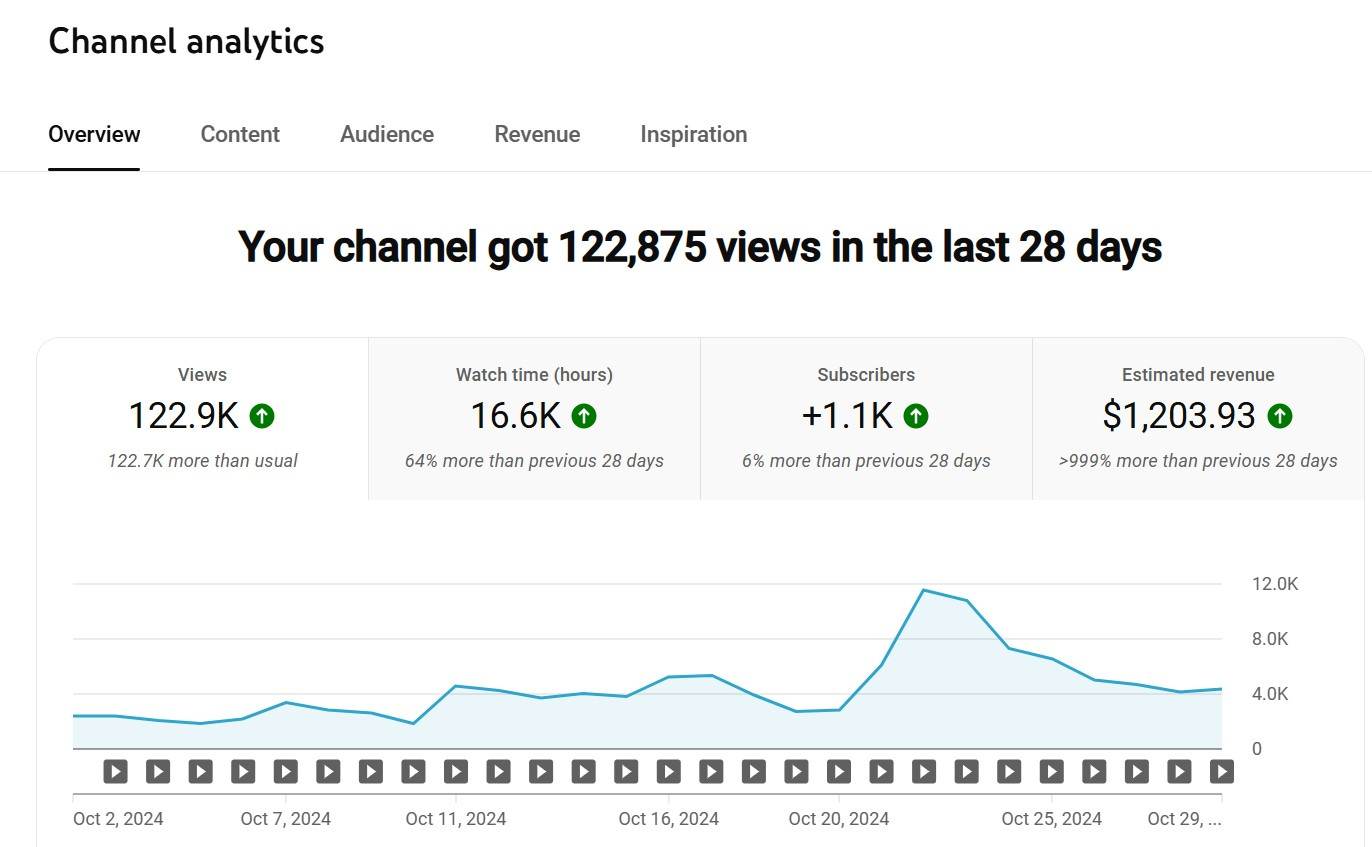
Task: Click the Channel analytics page title
Action: click(186, 41)
